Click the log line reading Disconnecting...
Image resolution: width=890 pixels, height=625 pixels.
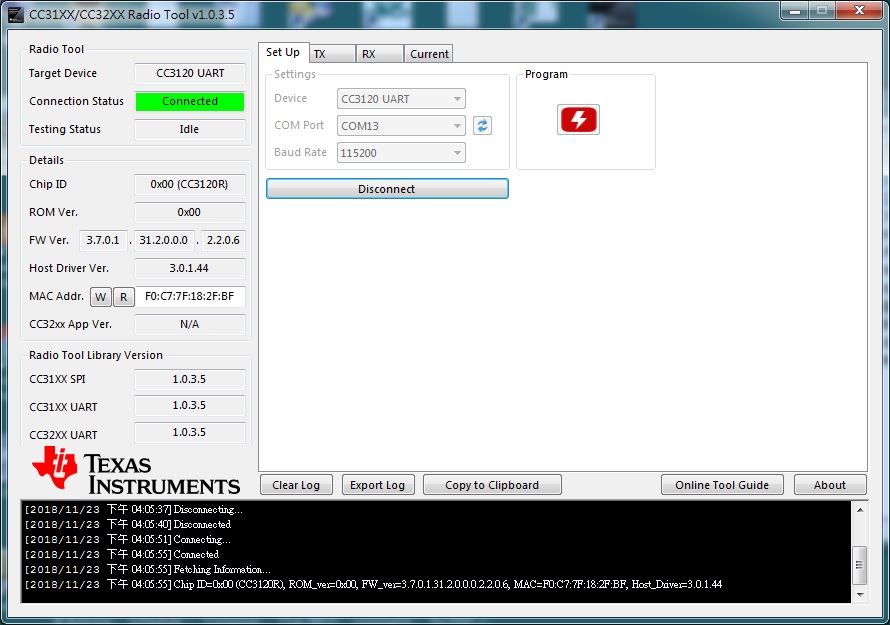click(133, 509)
